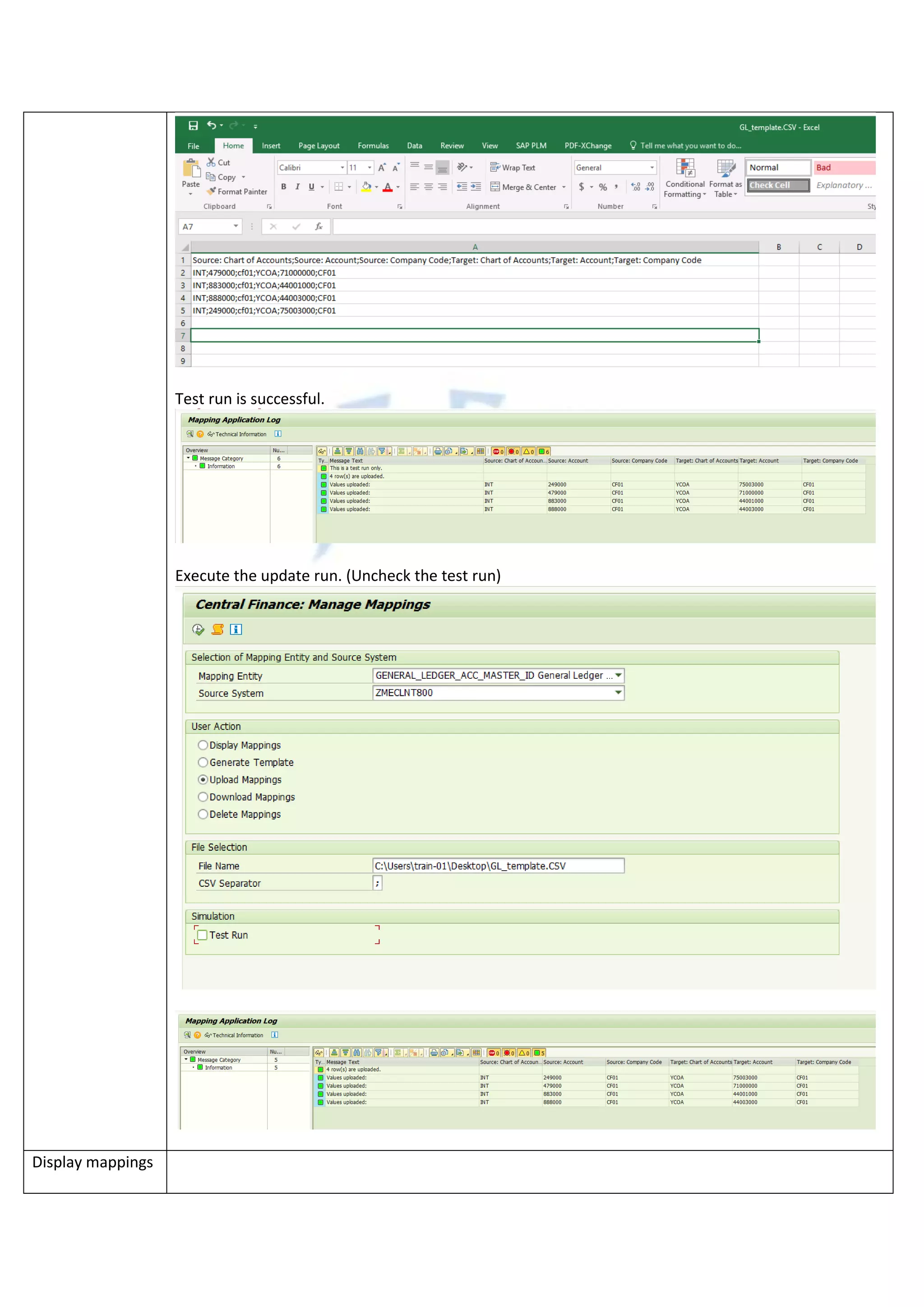Click the Sort Ascending icon in test run log
Image resolution: width=924 pixels, height=1307 pixels.
337,451
